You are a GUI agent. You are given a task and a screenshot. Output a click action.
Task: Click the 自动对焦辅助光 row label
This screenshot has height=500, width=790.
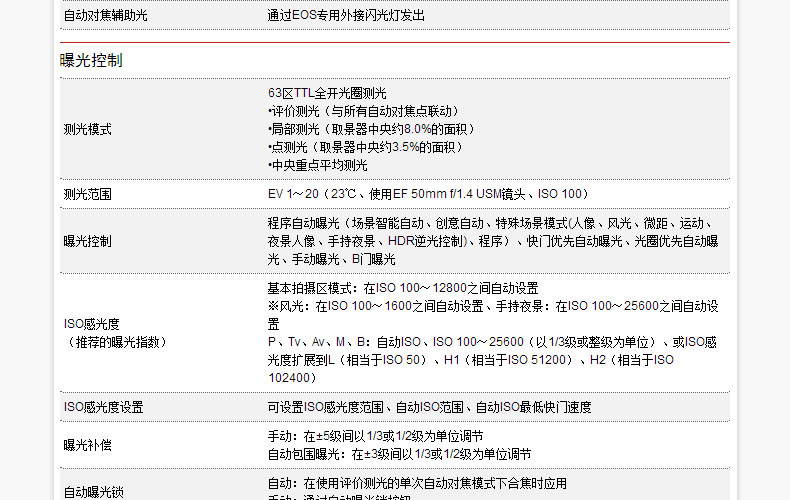click(104, 15)
